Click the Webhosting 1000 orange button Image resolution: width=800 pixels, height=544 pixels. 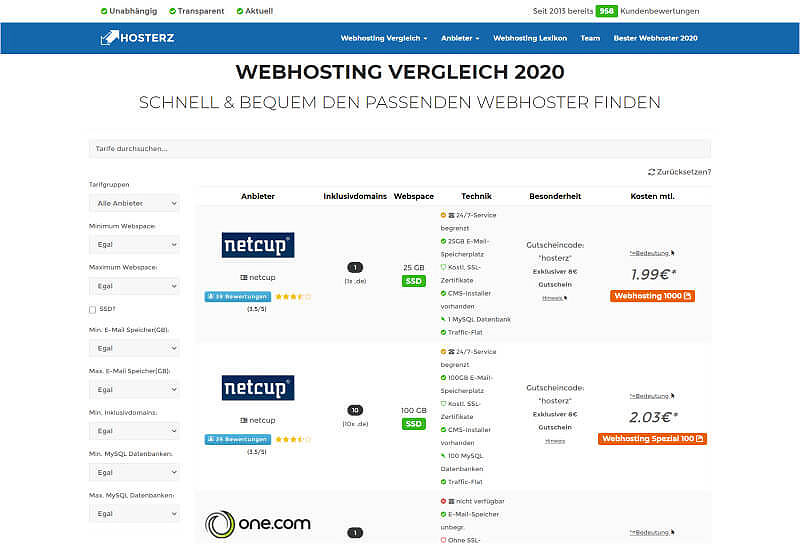(652, 296)
